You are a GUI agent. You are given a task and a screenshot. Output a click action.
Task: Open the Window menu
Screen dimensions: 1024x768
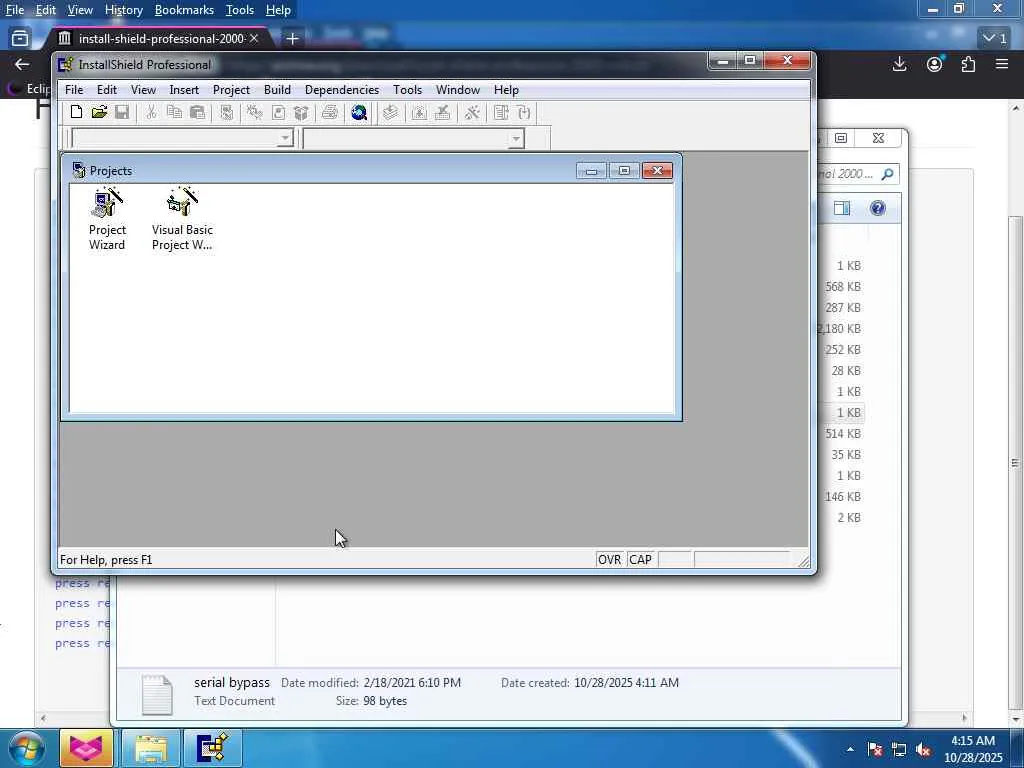pyautogui.click(x=458, y=89)
